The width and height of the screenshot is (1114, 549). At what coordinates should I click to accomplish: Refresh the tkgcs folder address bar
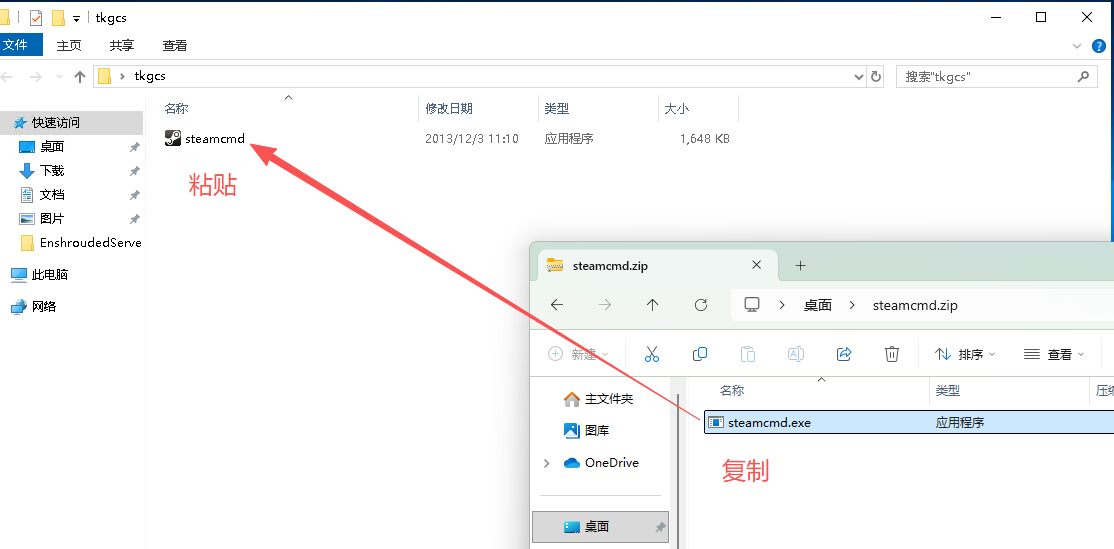coord(876,77)
